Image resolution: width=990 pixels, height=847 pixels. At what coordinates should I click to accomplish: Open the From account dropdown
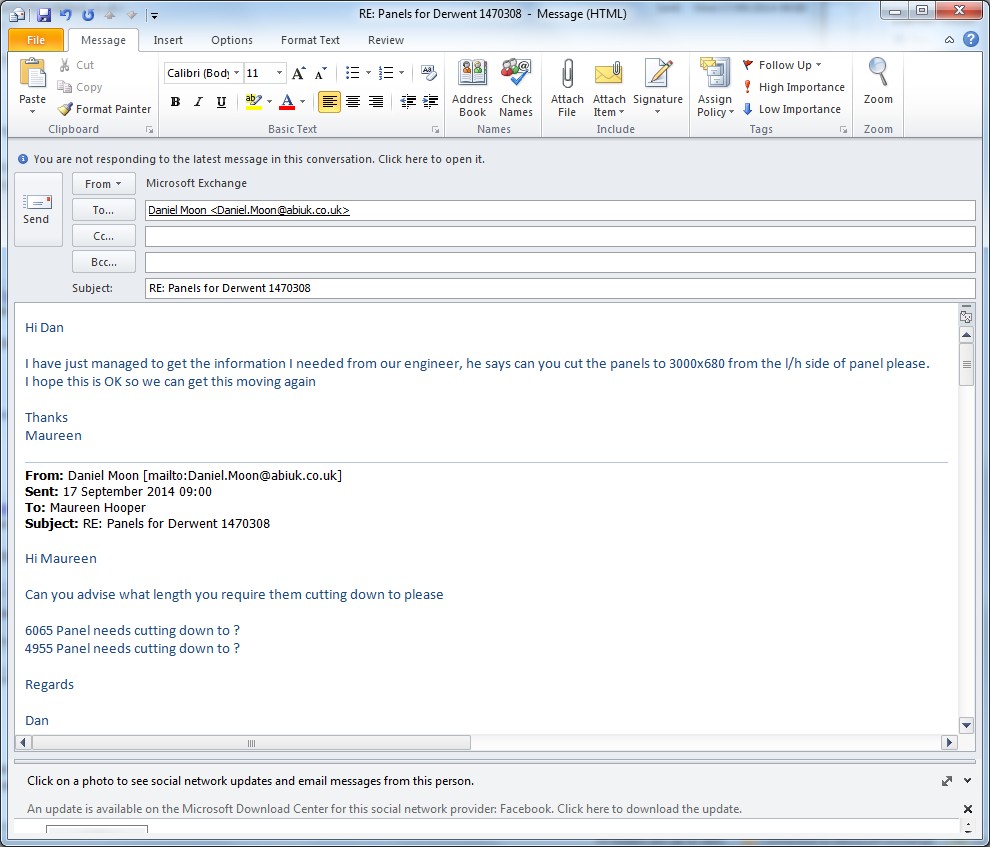(x=104, y=184)
